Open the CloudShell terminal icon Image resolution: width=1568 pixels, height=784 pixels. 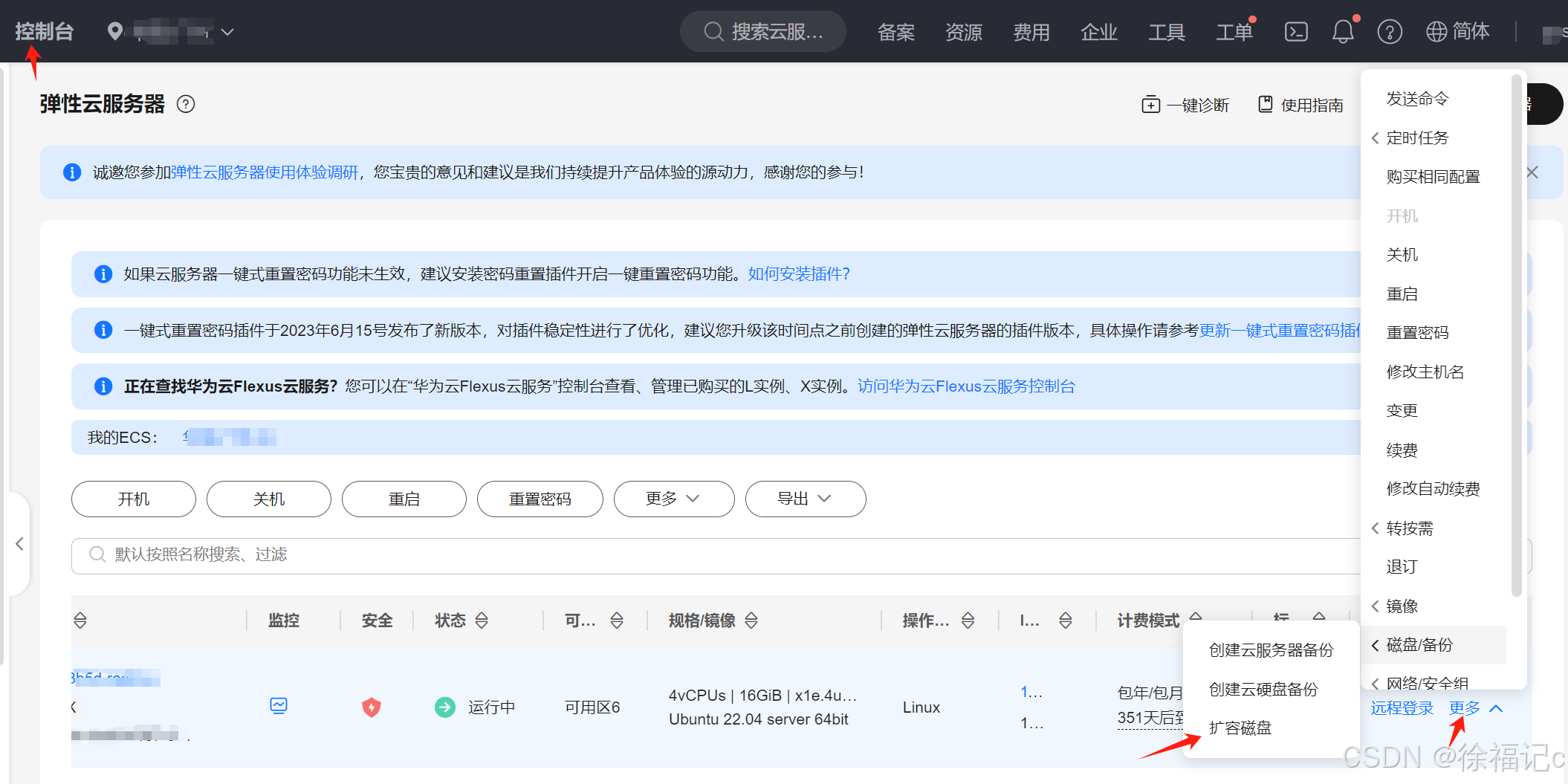tap(1296, 31)
